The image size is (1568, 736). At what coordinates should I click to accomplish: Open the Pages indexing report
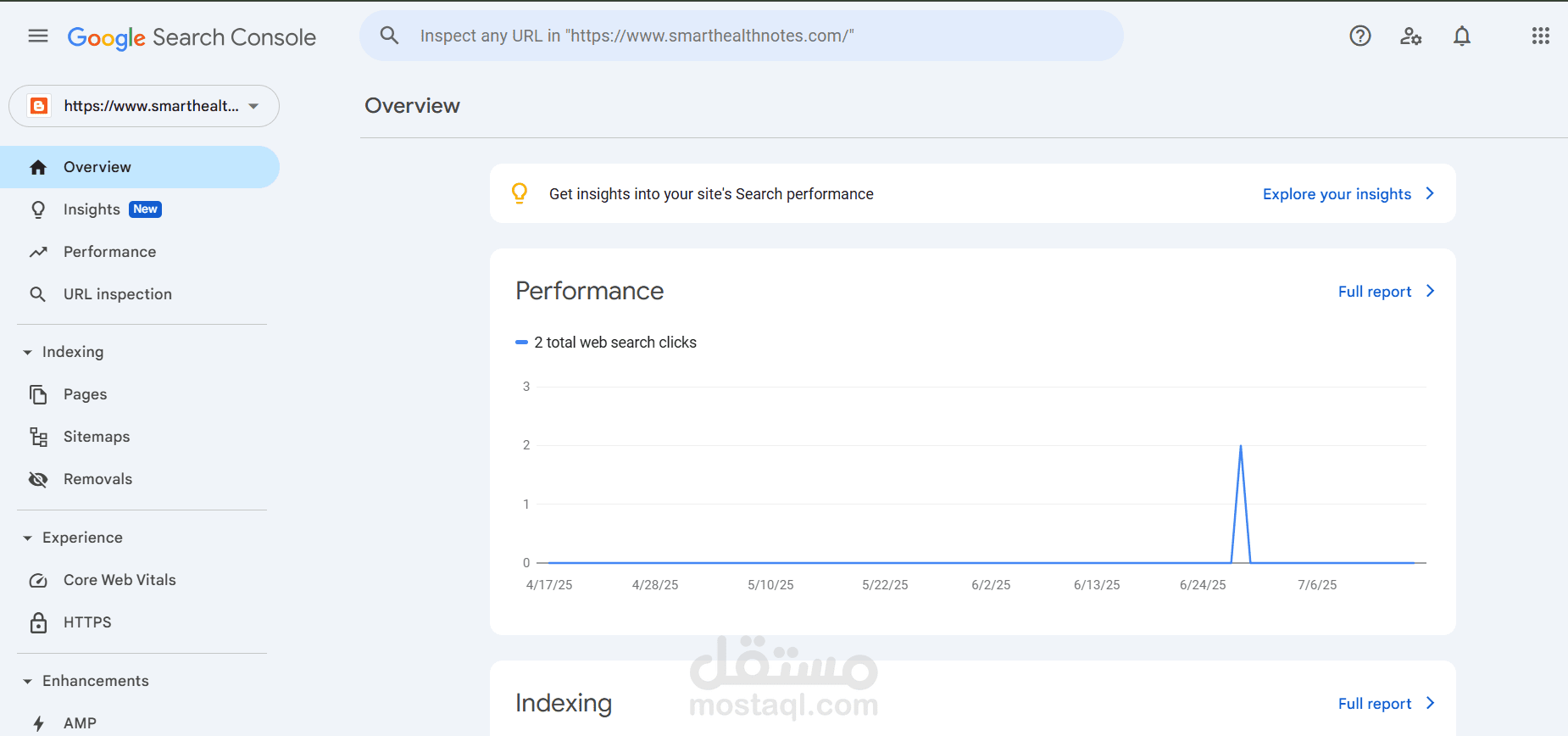[x=140, y=394]
